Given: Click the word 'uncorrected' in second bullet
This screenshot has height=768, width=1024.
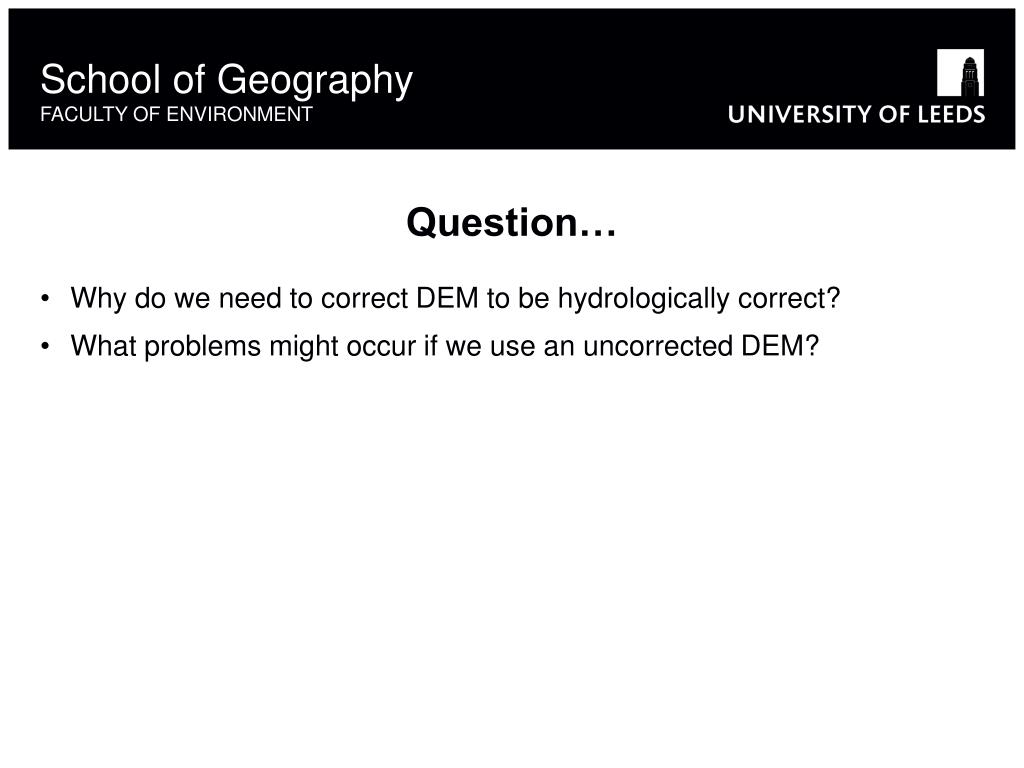Looking at the screenshot, I should [x=658, y=346].
